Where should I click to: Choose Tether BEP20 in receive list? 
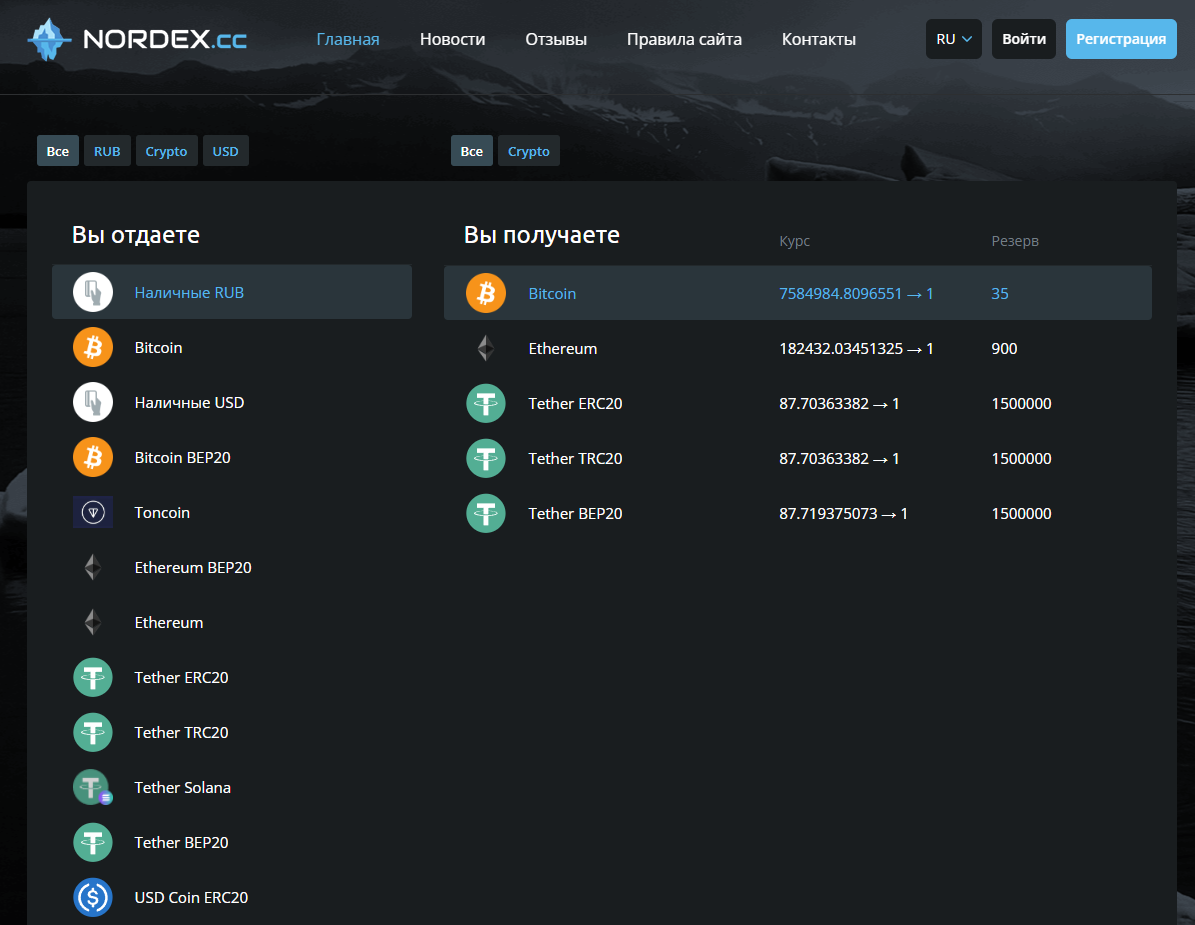coord(575,514)
